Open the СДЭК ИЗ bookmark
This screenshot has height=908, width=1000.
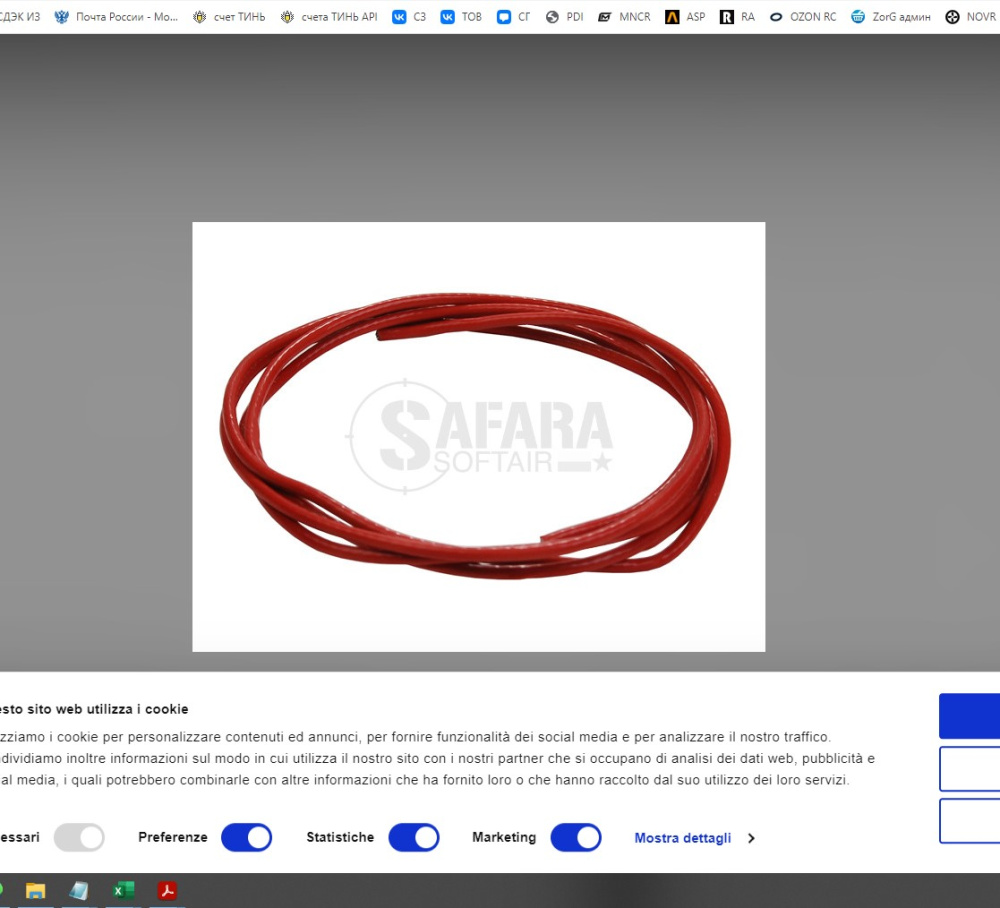[x=19, y=17]
